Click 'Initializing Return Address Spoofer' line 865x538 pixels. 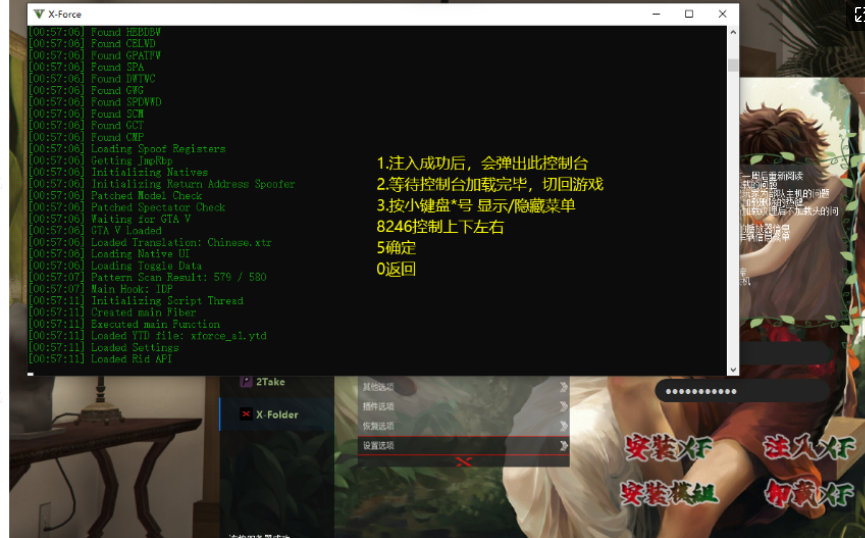tap(162, 184)
